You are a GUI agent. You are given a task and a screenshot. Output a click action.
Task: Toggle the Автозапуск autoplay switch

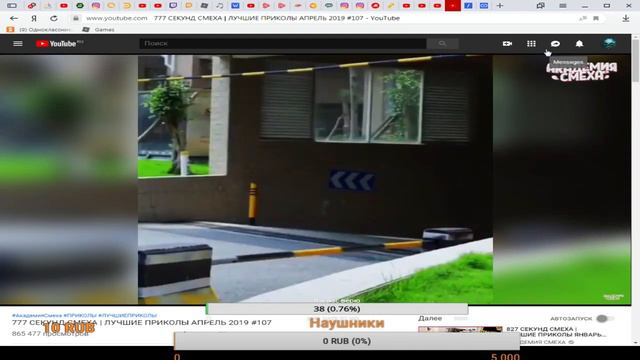[604, 318]
